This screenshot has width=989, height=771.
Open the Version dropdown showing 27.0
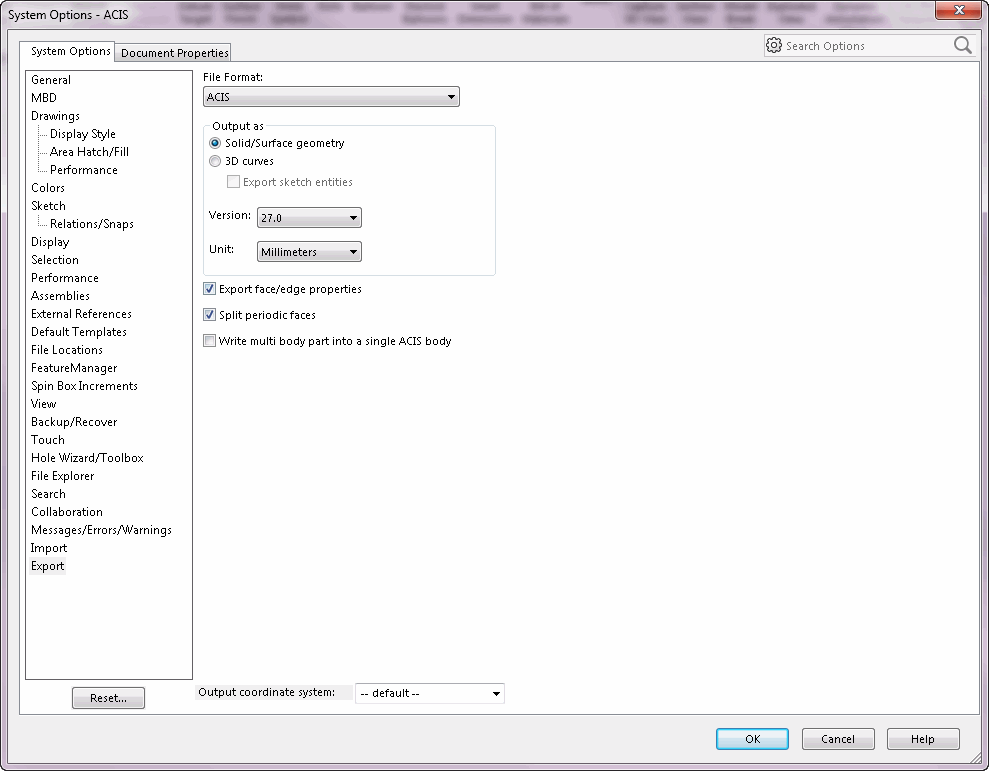(x=309, y=218)
